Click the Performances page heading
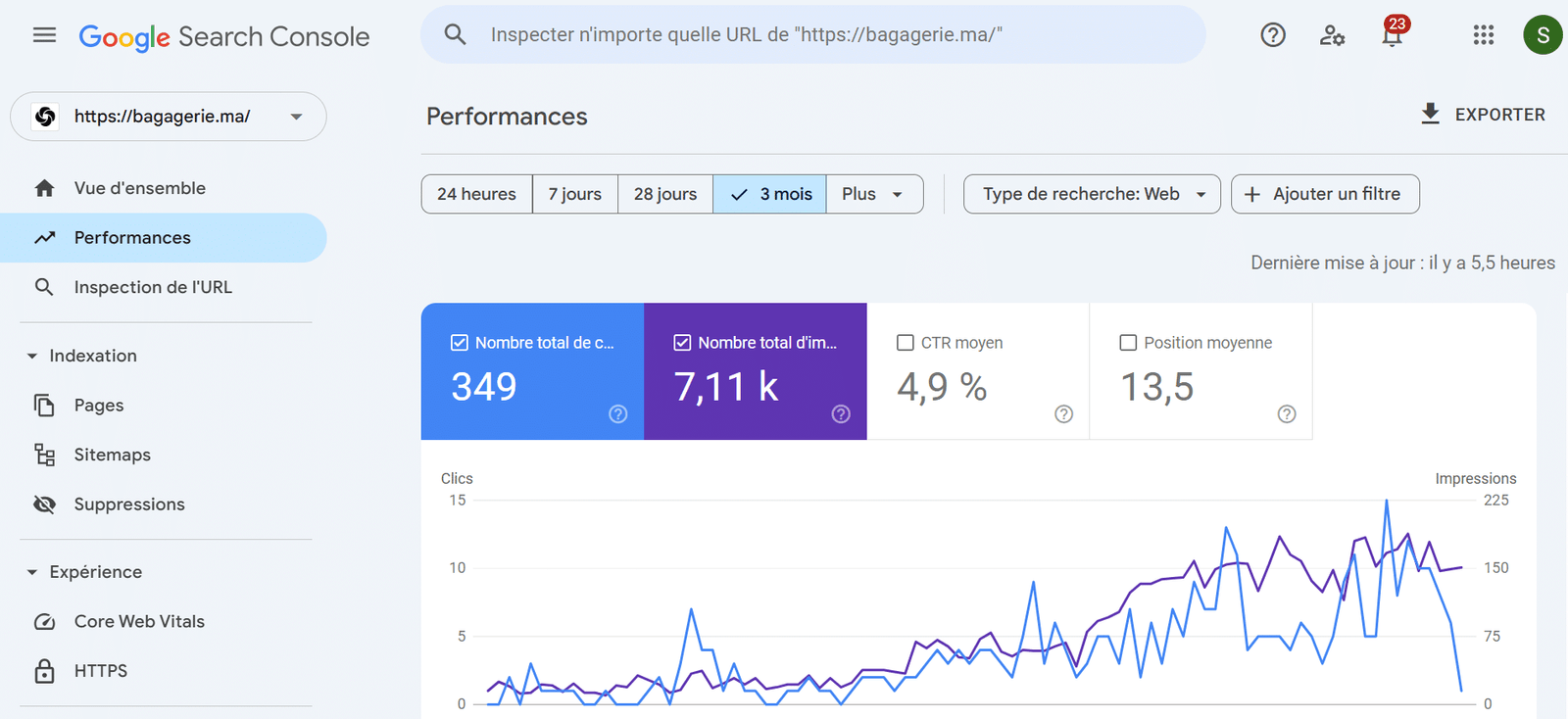This screenshot has height=719, width=1568. [507, 117]
